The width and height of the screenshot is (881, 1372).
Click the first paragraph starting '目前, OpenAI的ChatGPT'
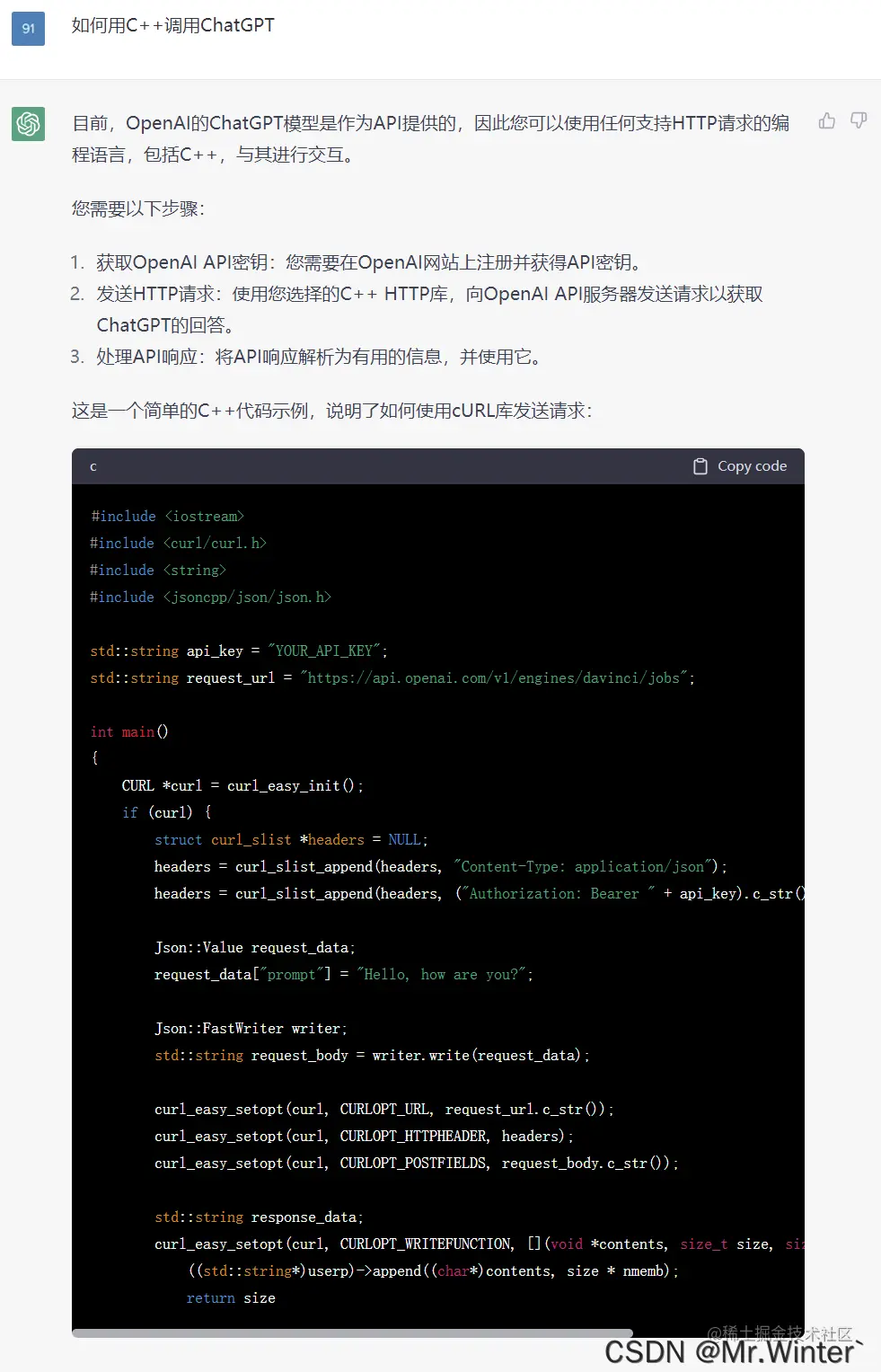[431, 138]
